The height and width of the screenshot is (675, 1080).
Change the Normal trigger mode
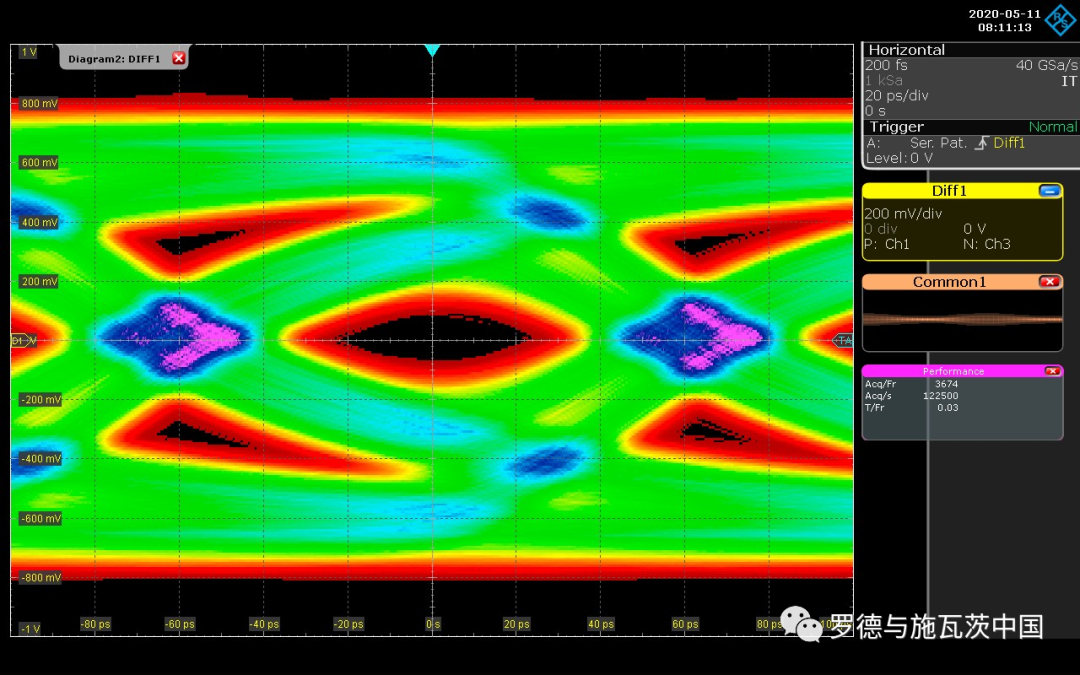tap(1052, 127)
